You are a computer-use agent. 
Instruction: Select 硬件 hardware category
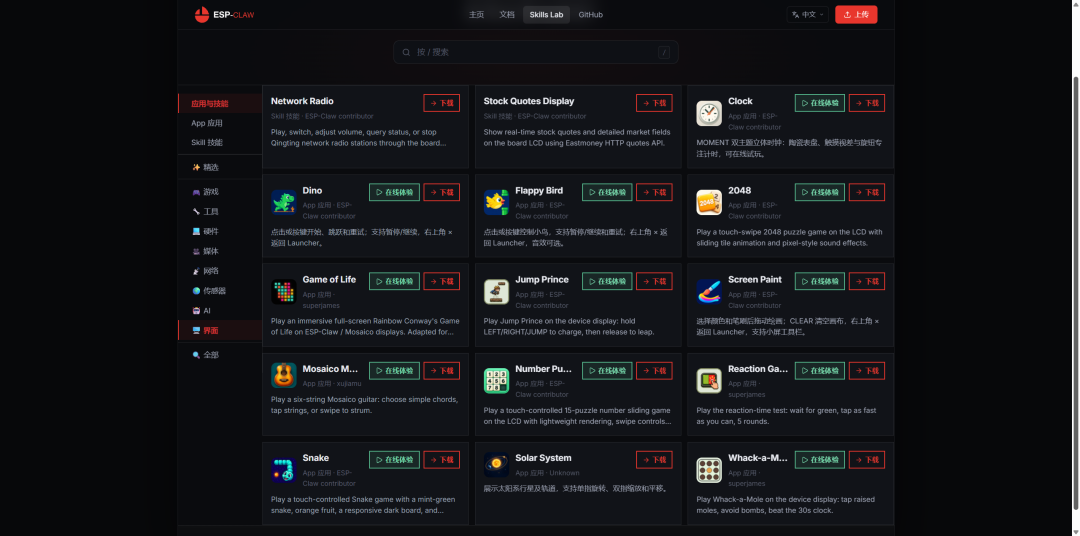[220, 231]
